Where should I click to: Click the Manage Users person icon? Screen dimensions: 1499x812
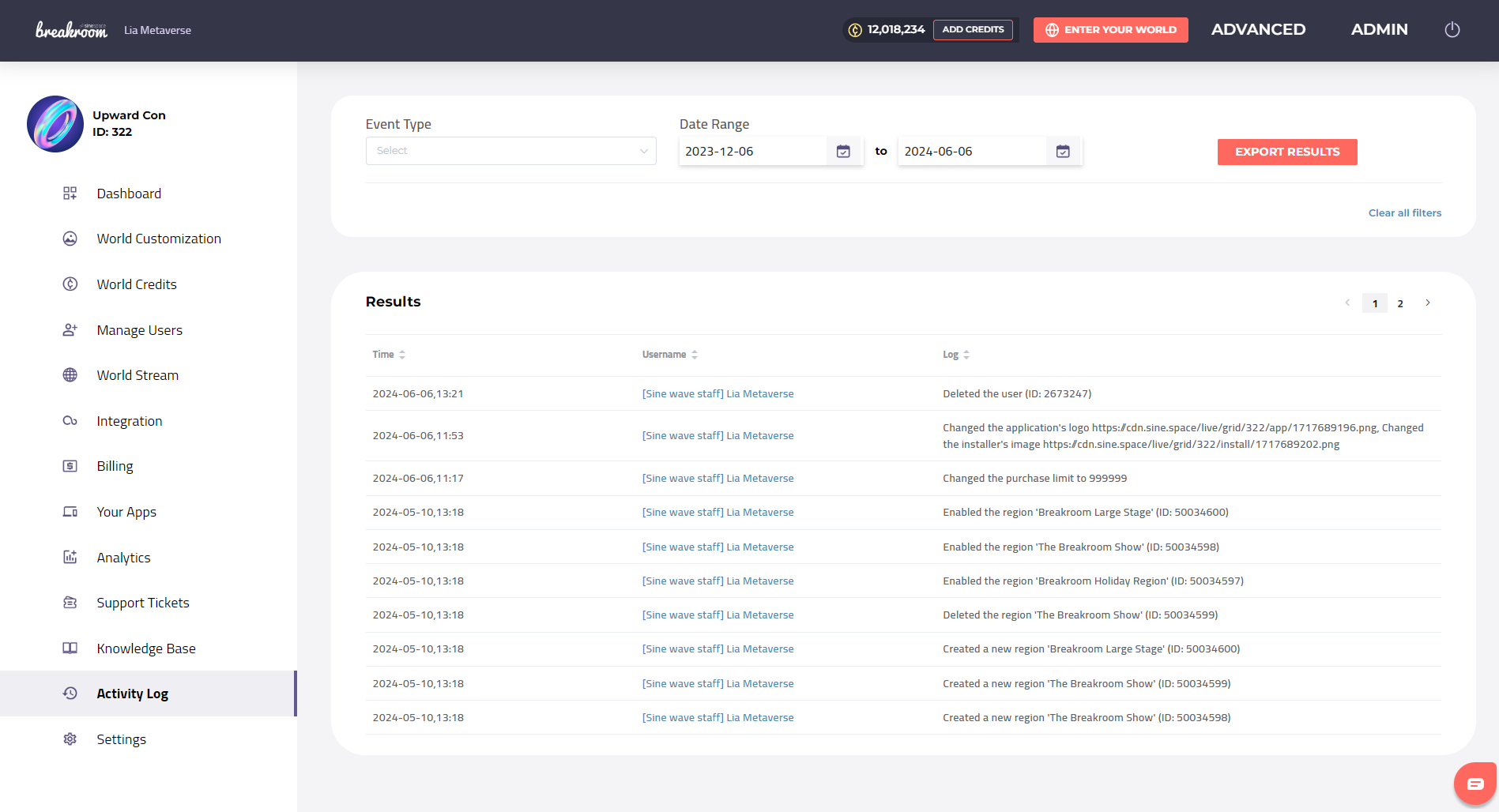click(x=70, y=330)
